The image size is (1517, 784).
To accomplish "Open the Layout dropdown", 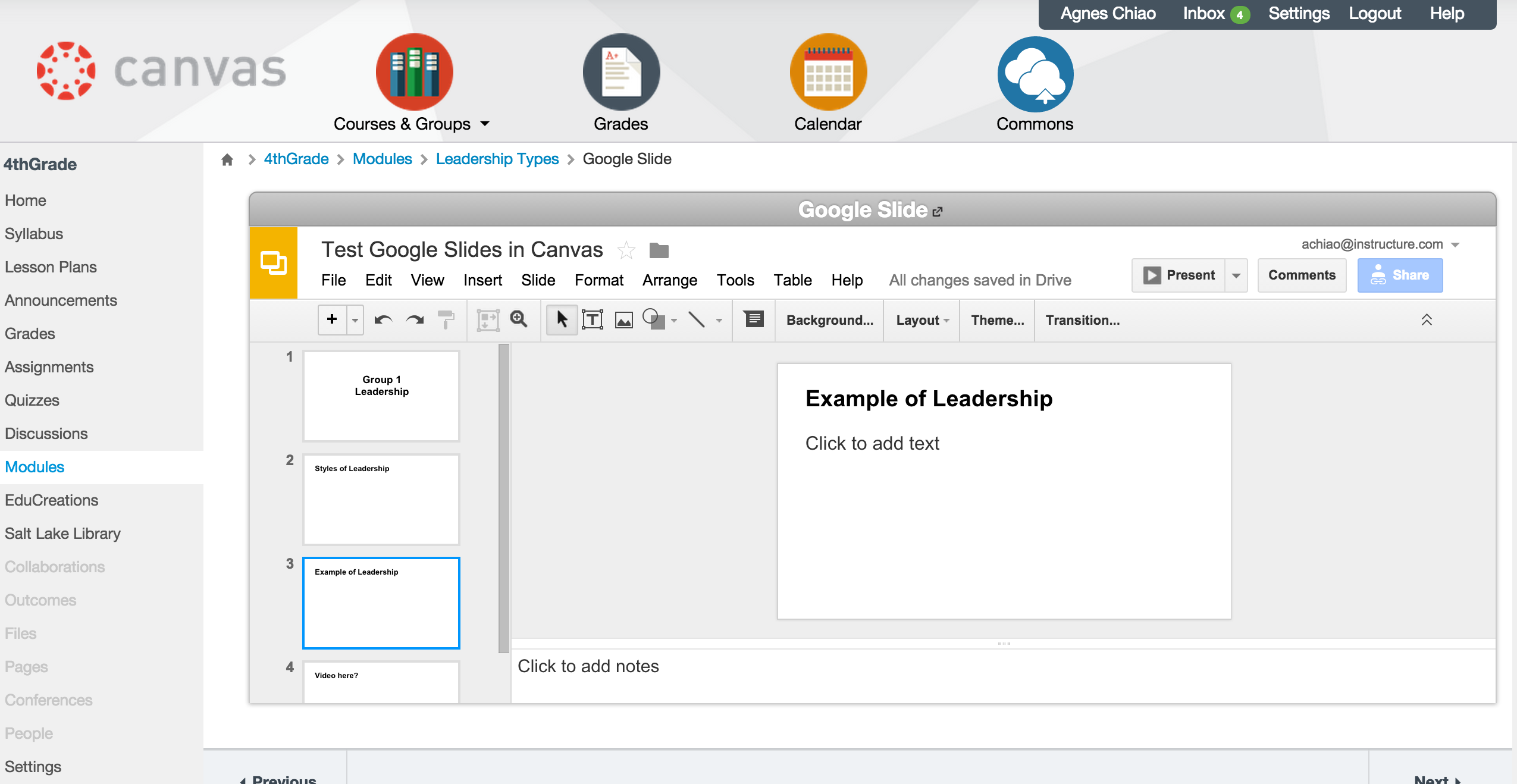I will pyautogui.click(x=923, y=320).
